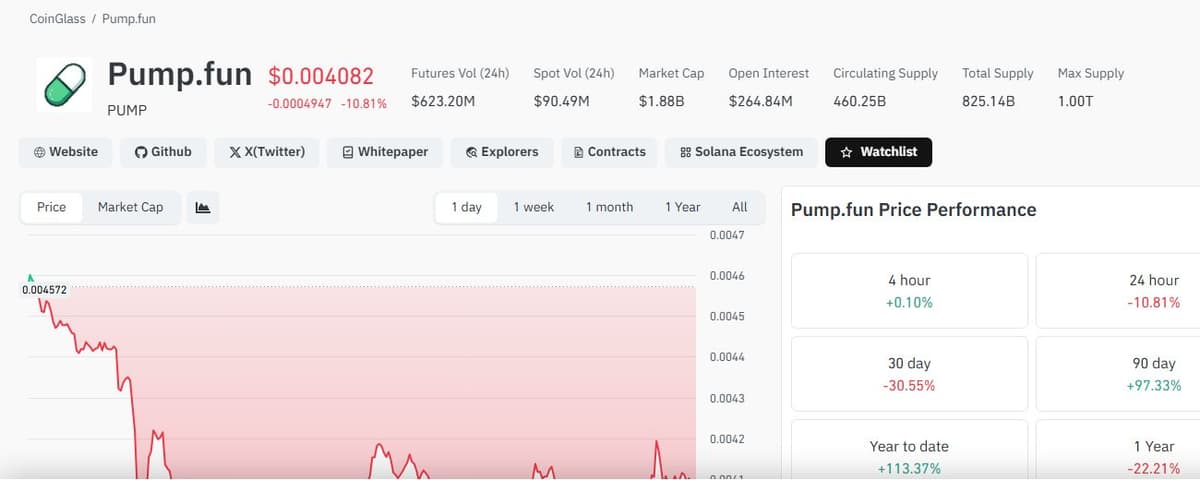1200x480 pixels.
Task: Click the green high marker arrow on chart
Action: 30,277
